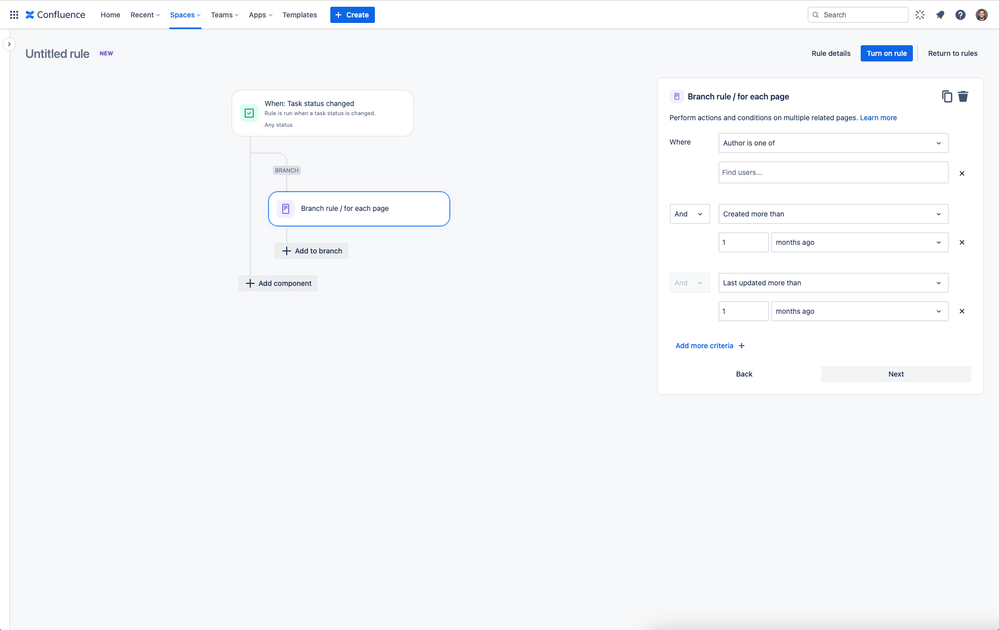
Task: Click Add more criteria link
Action: tap(710, 346)
